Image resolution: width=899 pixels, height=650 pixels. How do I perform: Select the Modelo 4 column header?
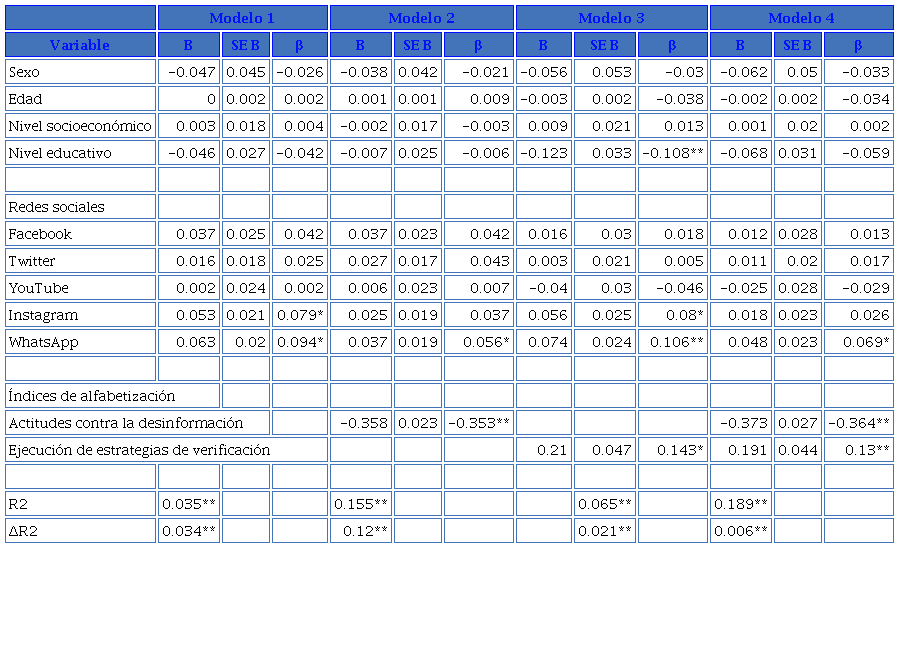[801, 18]
